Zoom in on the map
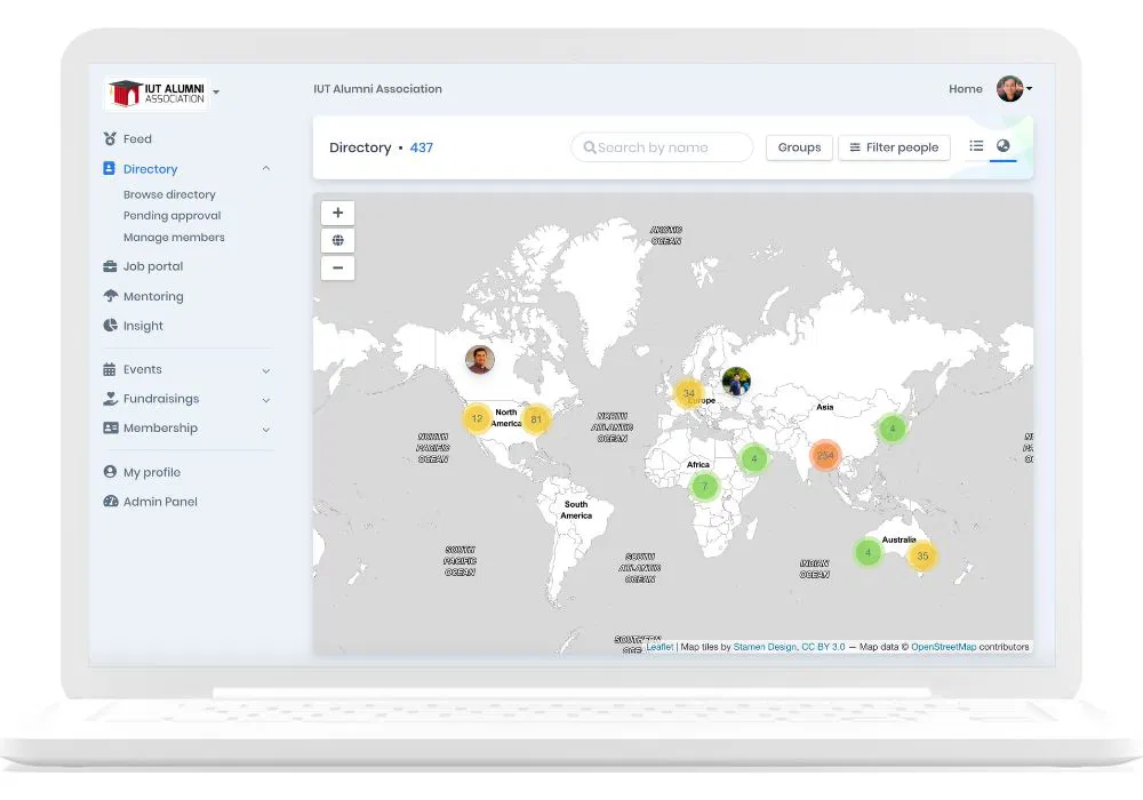Screen dimensions: 1143x800 point(338,213)
